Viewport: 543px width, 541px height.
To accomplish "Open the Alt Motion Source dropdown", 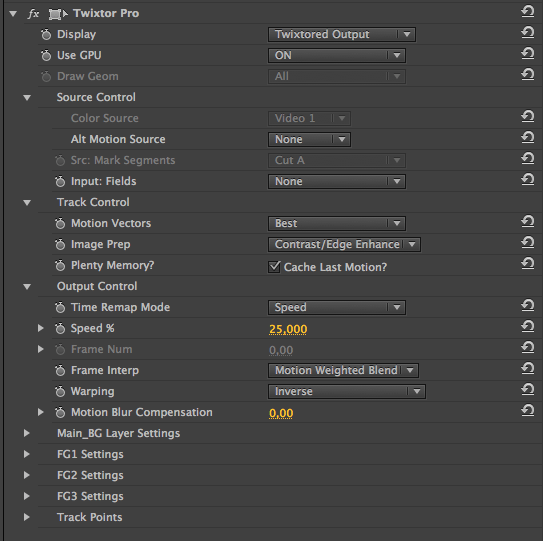I will 309,139.
